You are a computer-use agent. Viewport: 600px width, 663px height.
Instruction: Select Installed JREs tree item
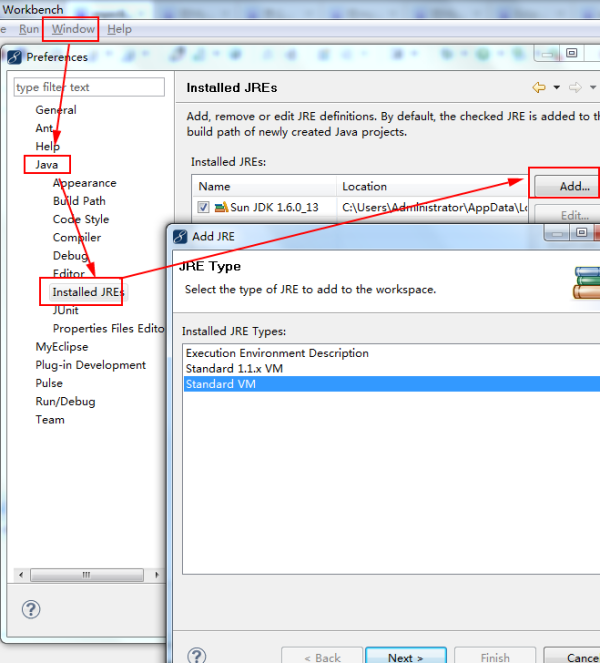[88, 292]
